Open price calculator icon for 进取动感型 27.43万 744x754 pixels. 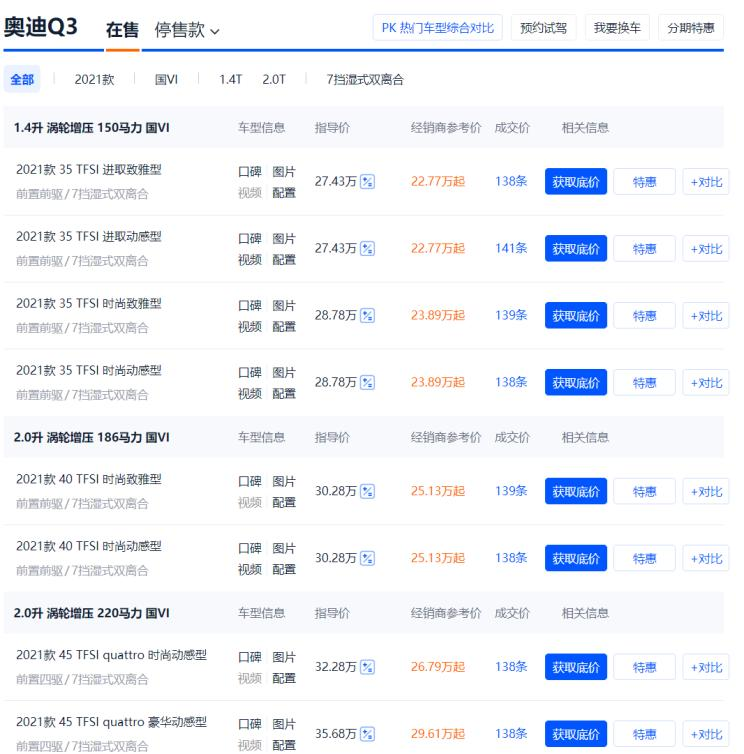[x=367, y=249]
